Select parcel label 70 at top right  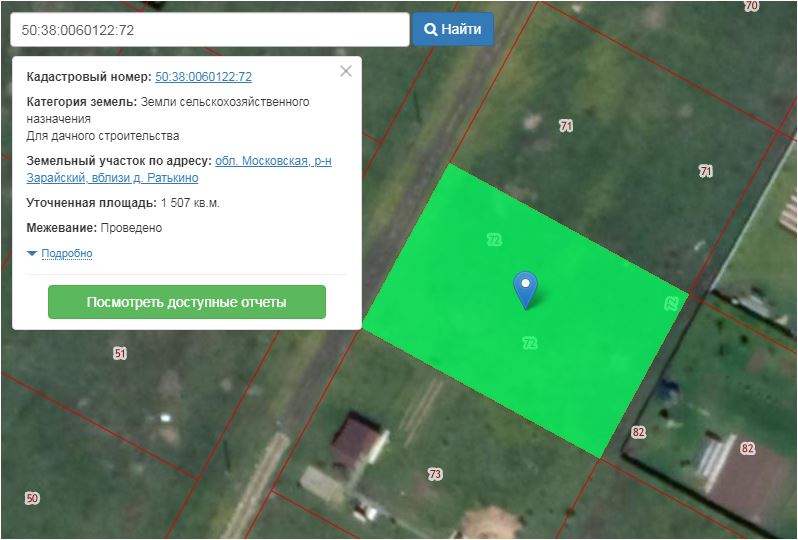(751, 6)
